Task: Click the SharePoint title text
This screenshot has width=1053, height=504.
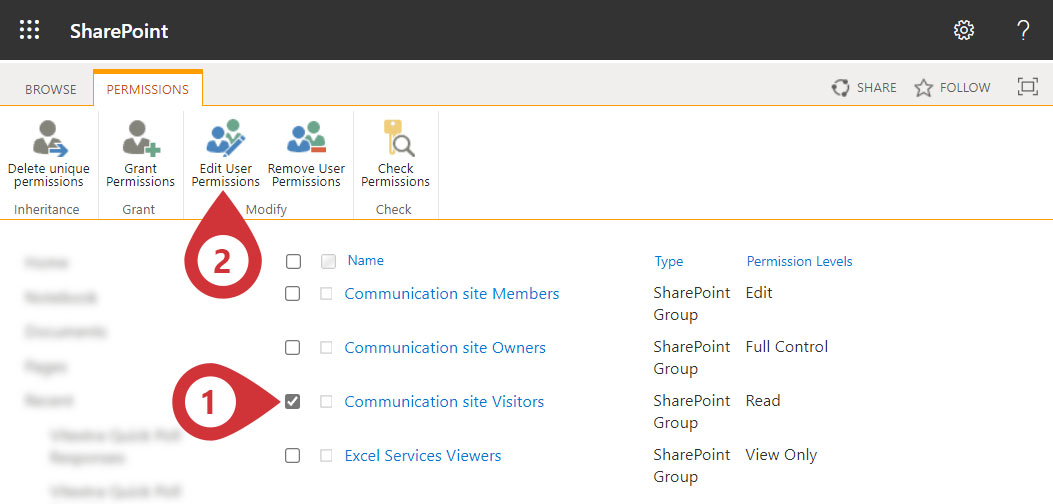Action: coord(119,31)
